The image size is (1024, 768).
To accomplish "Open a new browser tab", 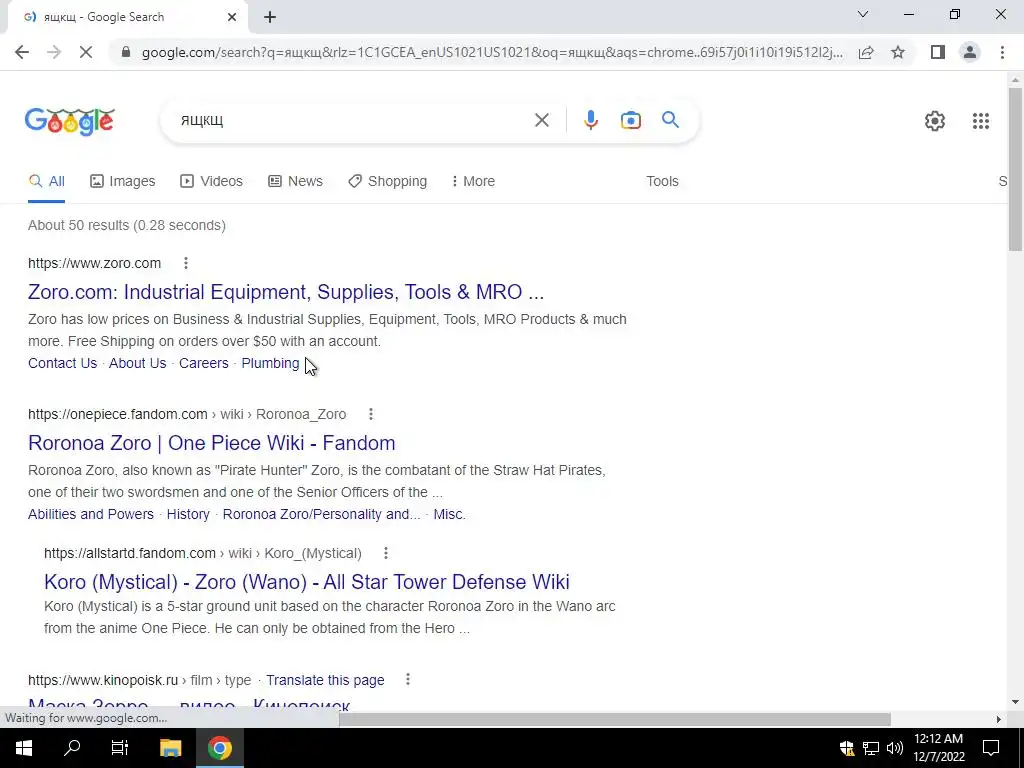I will pyautogui.click(x=270, y=17).
